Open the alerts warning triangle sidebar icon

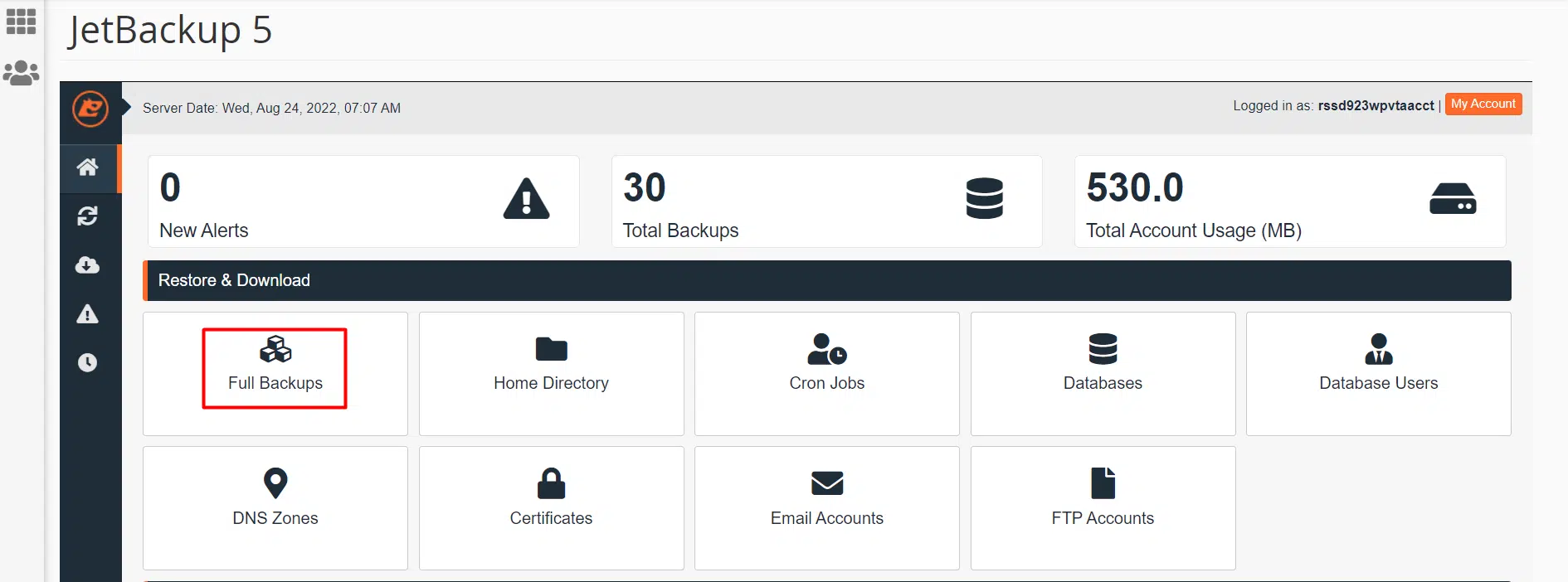[x=88, y=314]
